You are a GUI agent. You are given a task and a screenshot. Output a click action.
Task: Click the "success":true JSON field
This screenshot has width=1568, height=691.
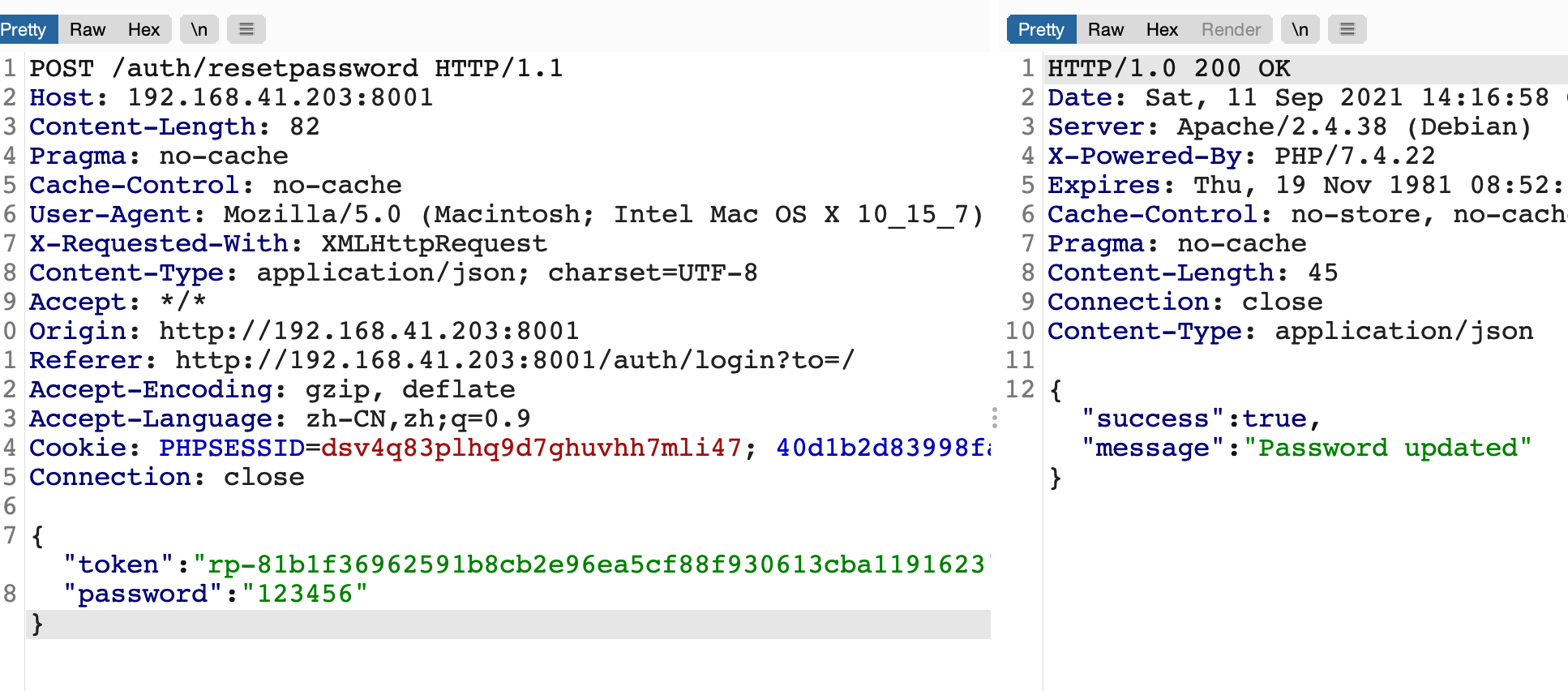click(1202, 418)
